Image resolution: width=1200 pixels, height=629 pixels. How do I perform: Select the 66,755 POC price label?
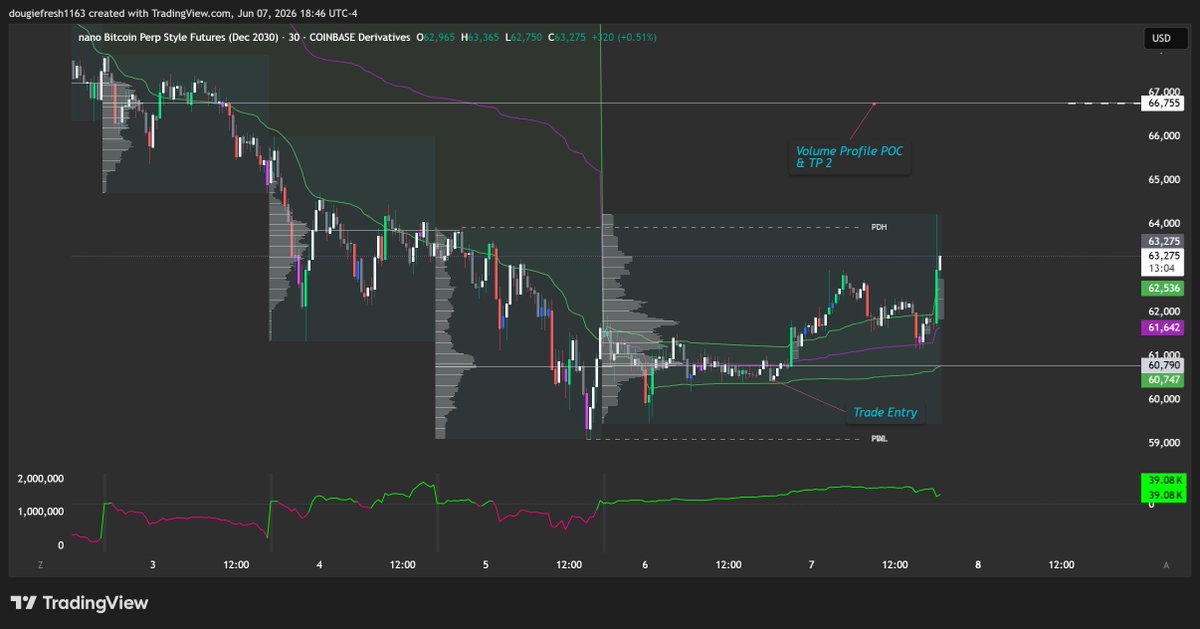point(1162,103)
